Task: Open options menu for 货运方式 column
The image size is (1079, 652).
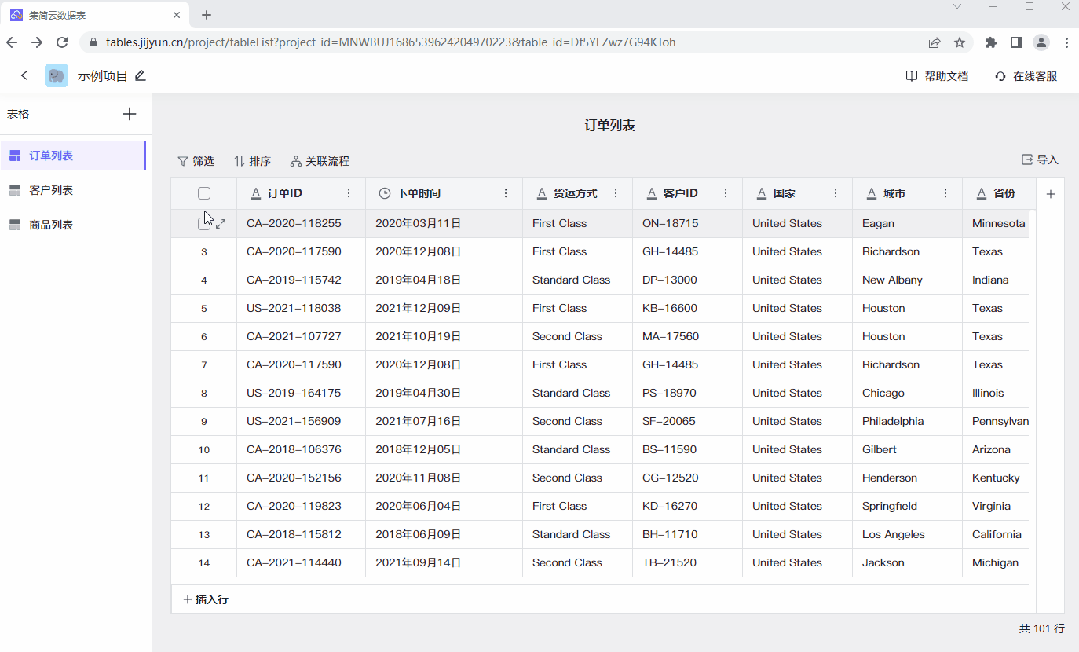Action: pyautogui.click(x=616, y=193)
